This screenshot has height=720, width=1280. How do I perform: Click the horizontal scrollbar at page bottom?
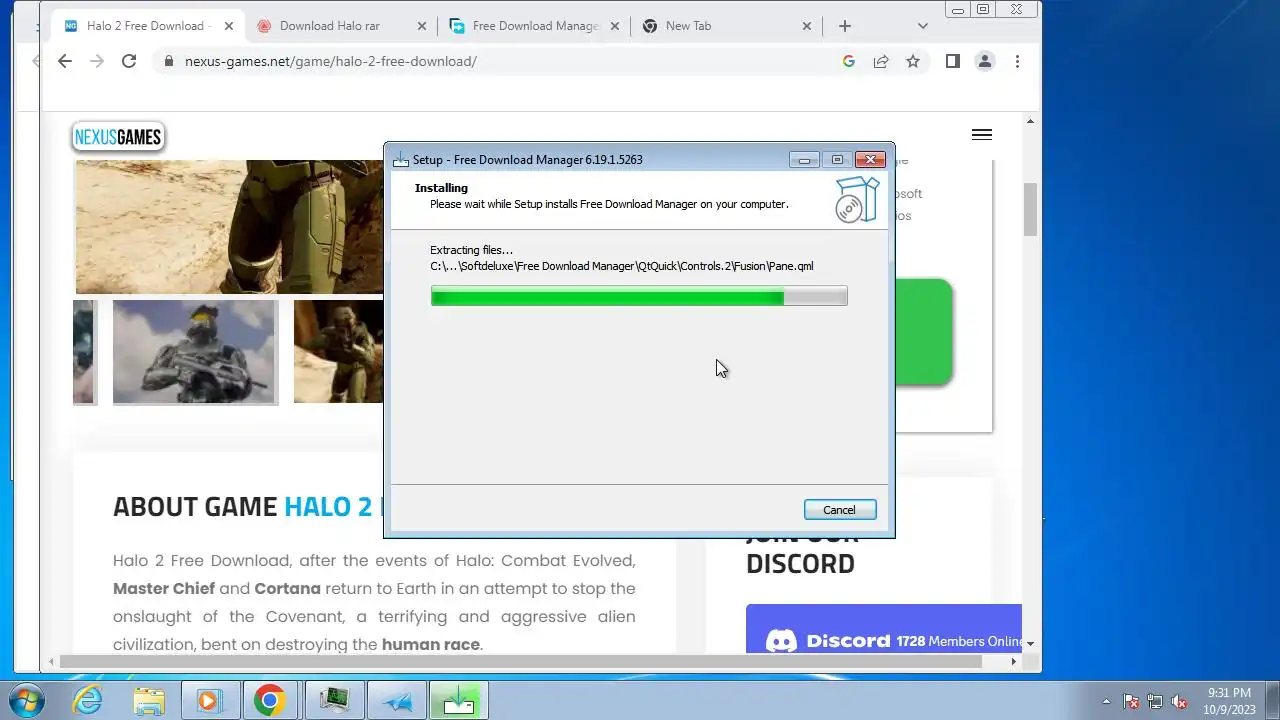(x=522, y=662)
